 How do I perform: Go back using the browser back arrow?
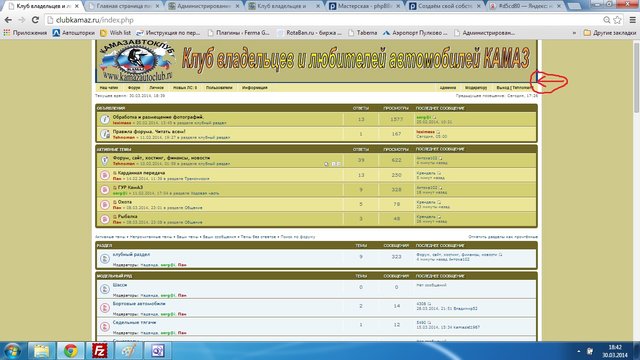(8, 20)
